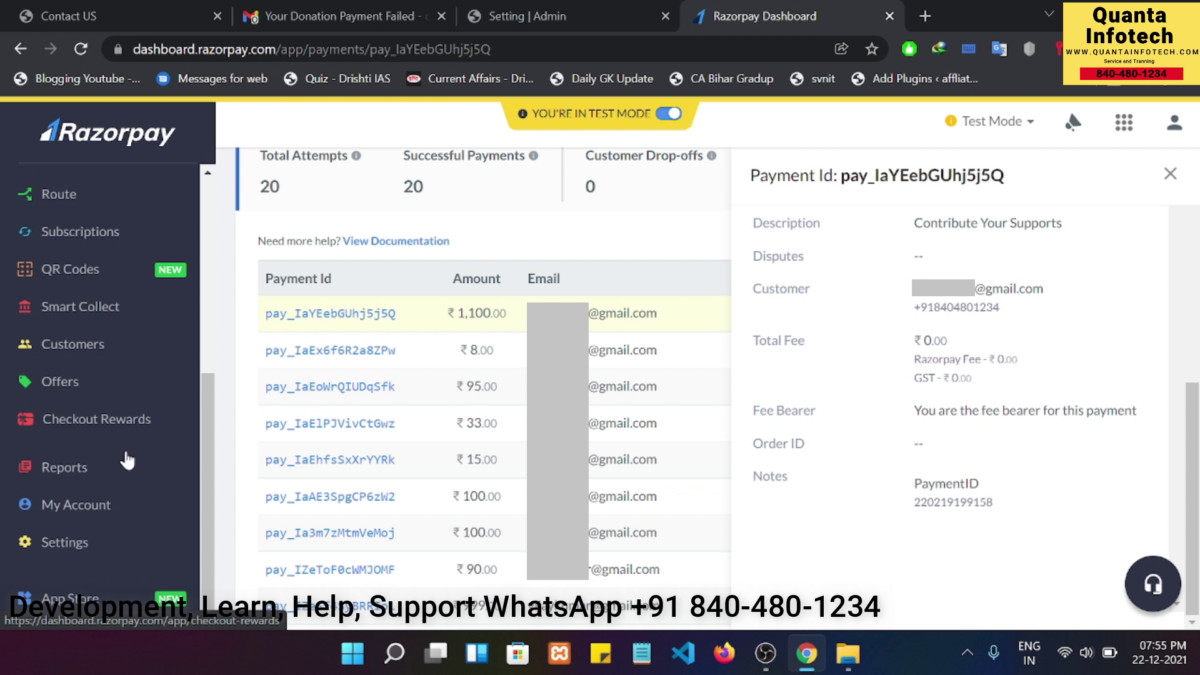Open Firefox from taskbar

coord(724,653)
